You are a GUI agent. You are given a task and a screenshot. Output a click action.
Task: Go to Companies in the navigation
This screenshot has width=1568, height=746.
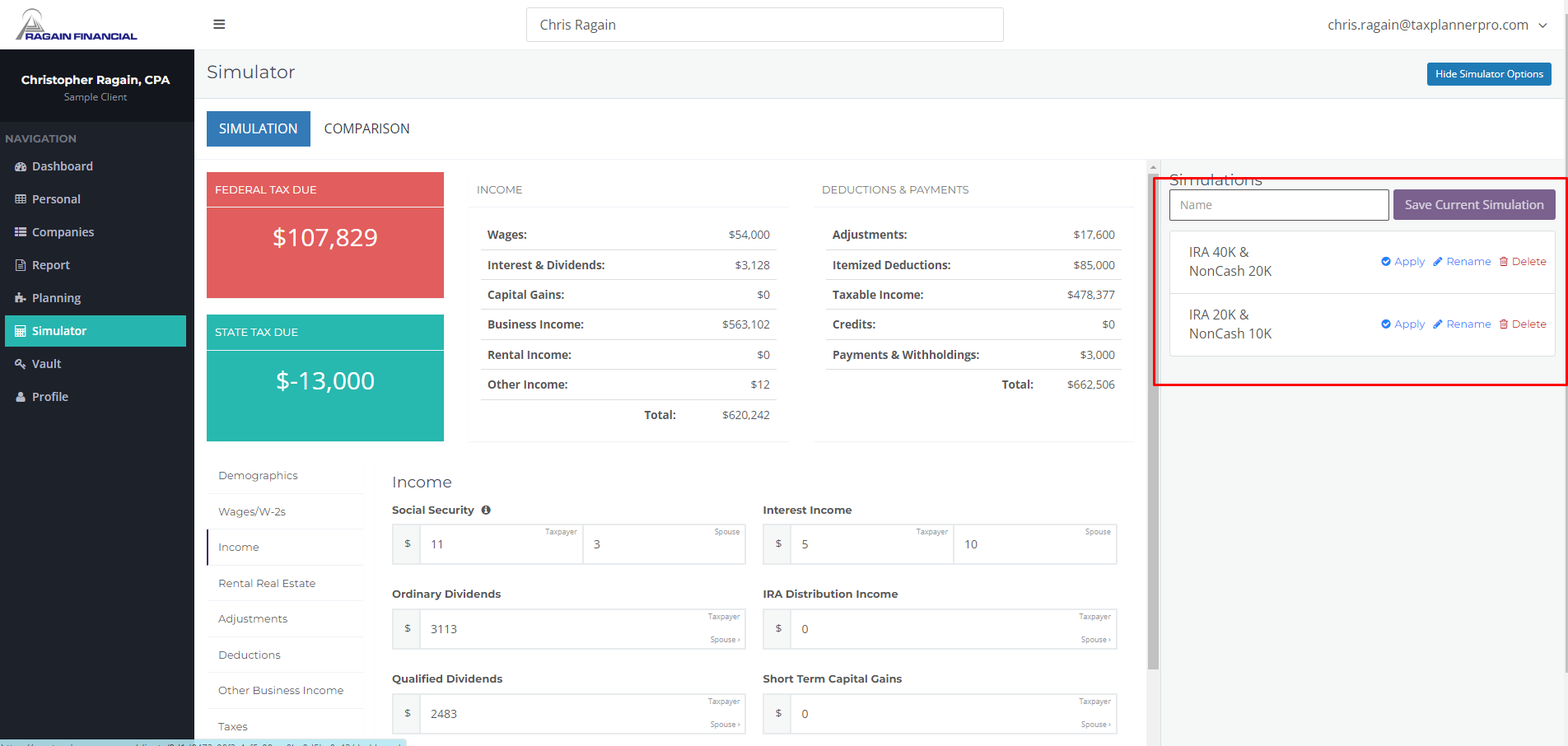[x=63, y=232]
